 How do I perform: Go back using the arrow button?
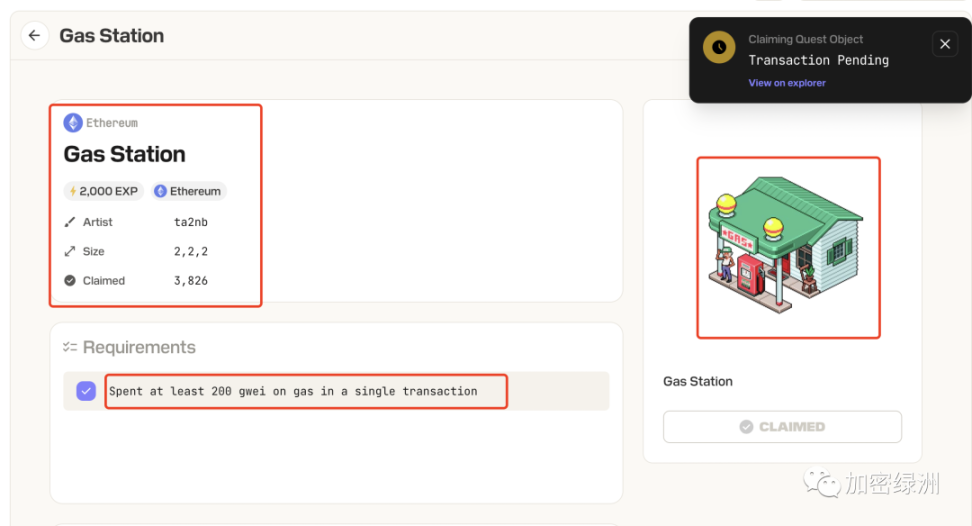(x=35, y=35)
